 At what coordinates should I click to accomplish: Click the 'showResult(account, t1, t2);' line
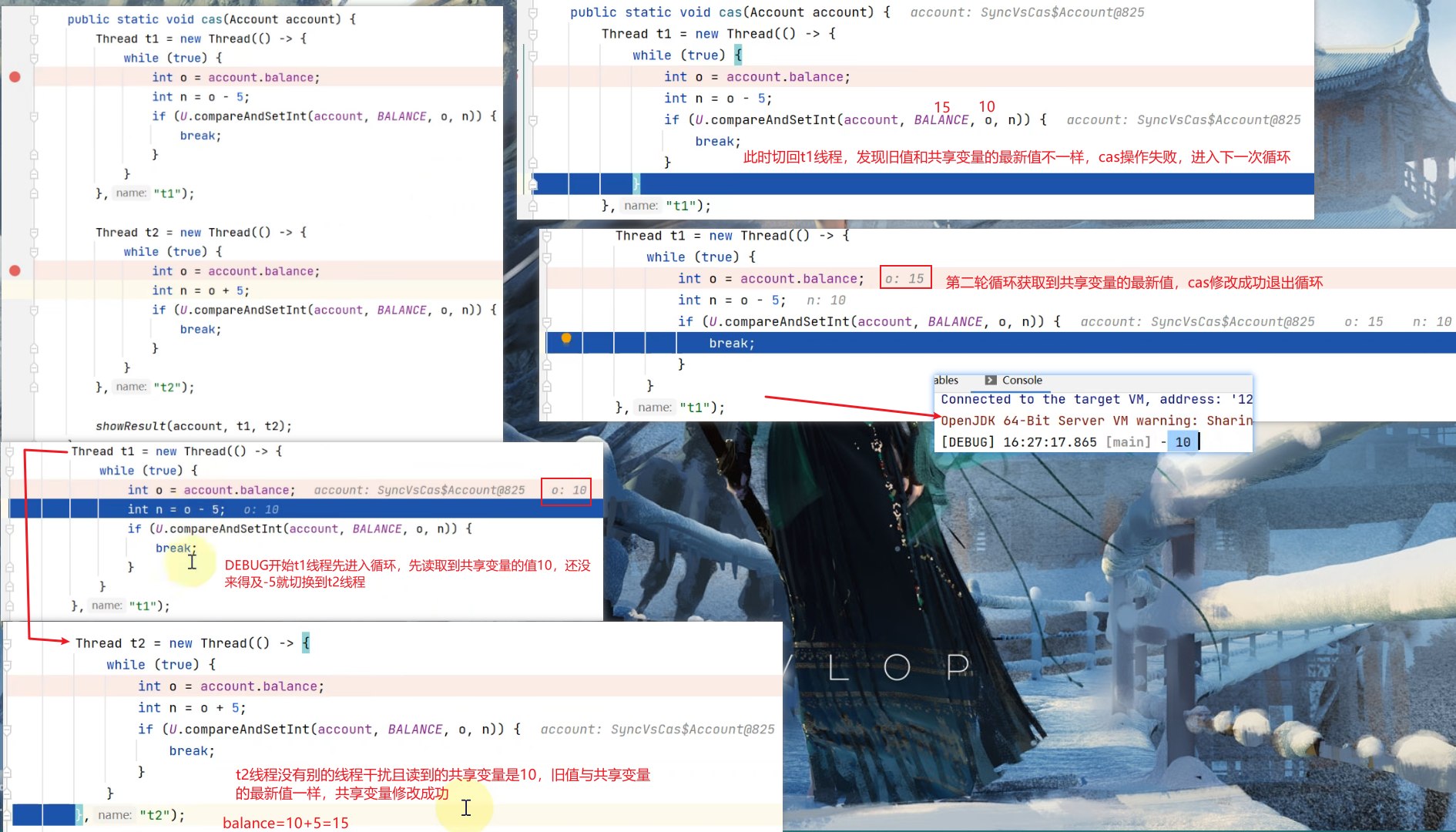pyautogui.click(x=193, y=426)
